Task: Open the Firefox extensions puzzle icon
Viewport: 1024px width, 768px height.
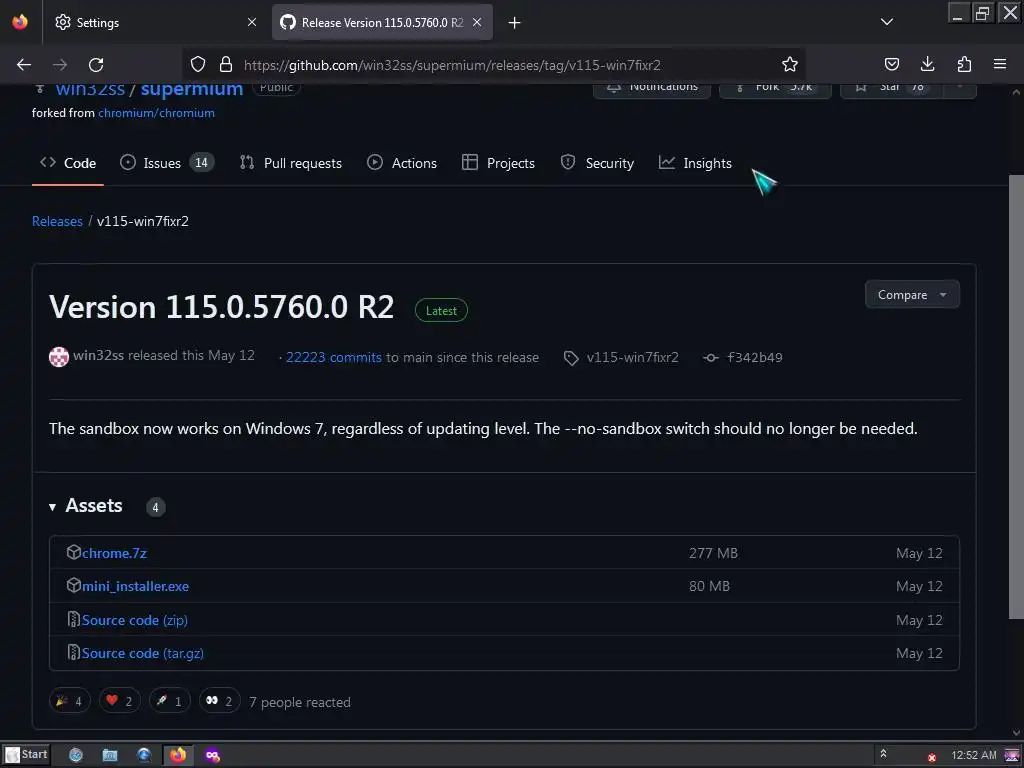Action: 964,64
